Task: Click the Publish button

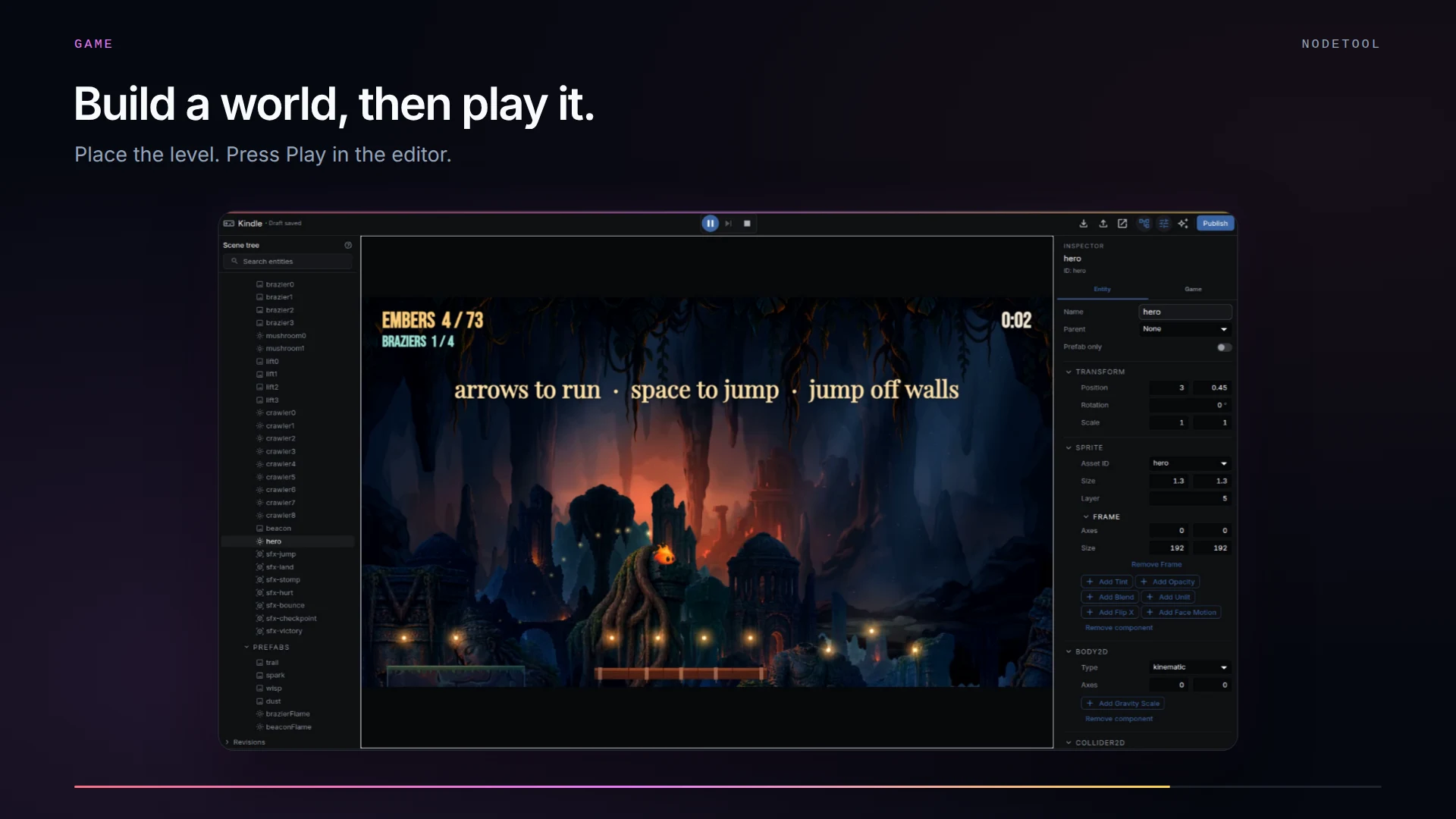Action: (1215, 223)
